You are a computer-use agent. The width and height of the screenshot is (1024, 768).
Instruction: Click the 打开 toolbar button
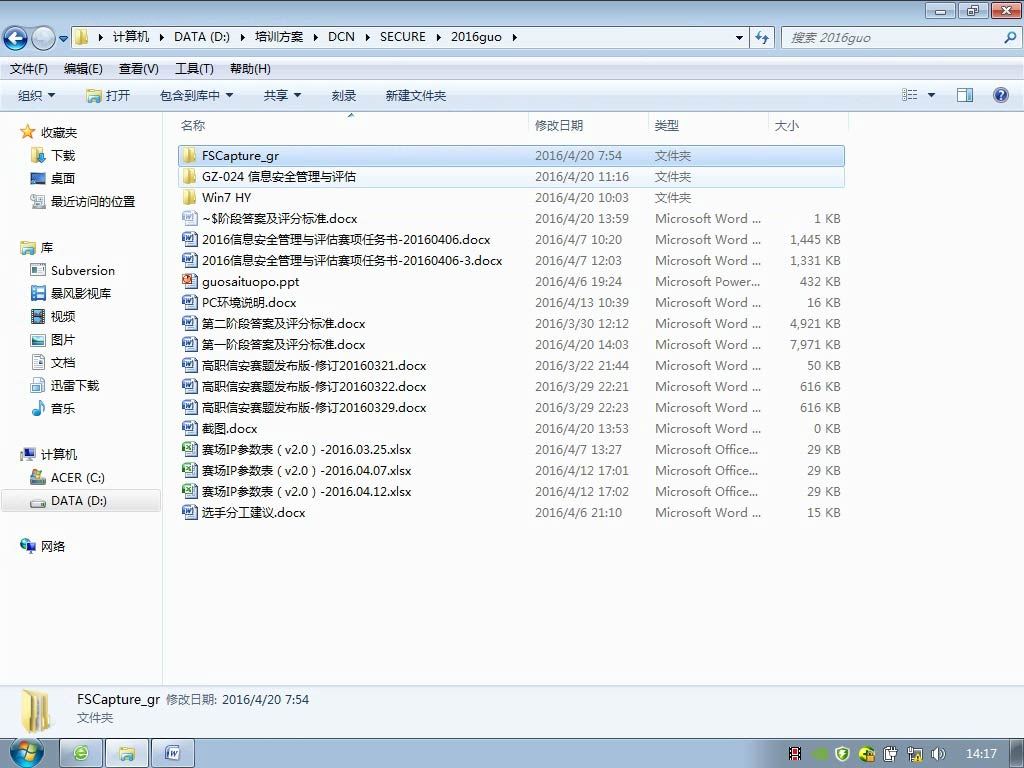point(108,95)
